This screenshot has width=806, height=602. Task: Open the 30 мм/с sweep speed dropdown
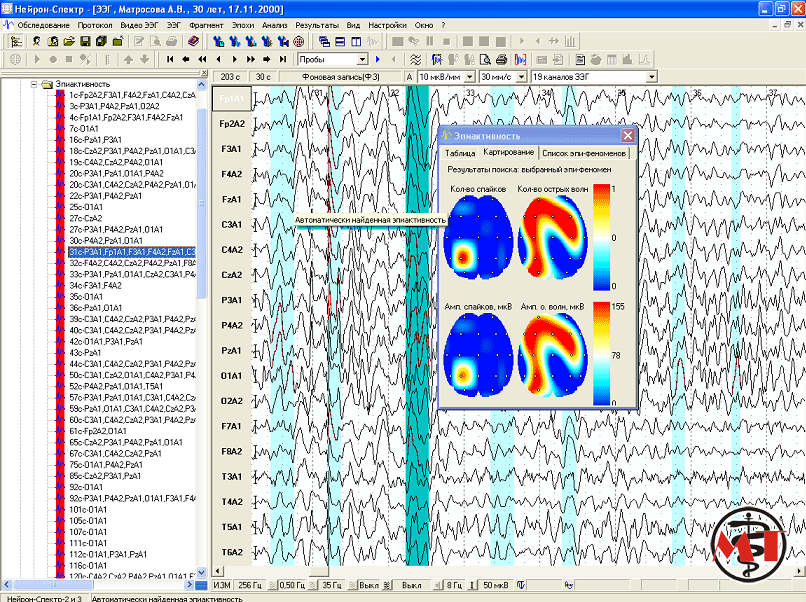pos(521,77)
